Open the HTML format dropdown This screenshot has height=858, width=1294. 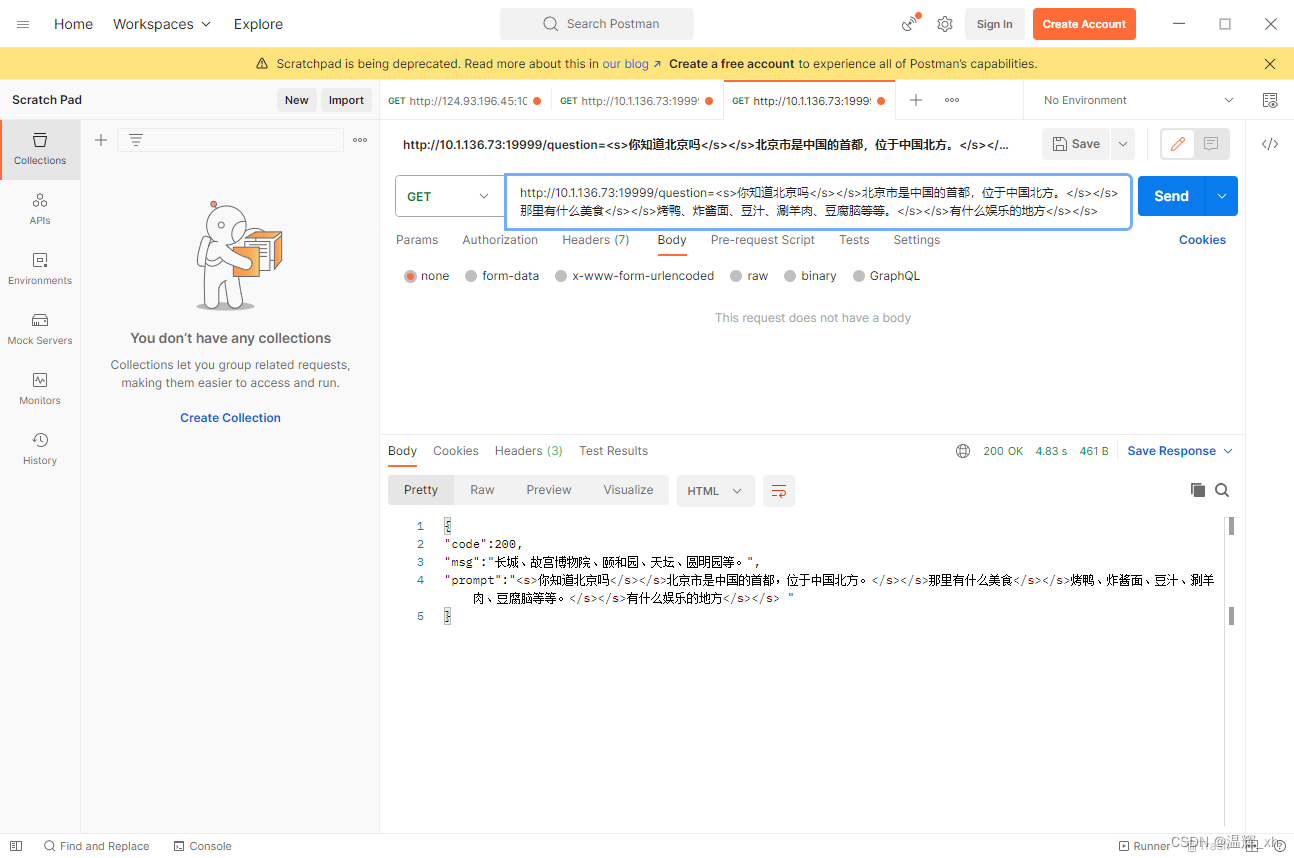pos(715,491)
